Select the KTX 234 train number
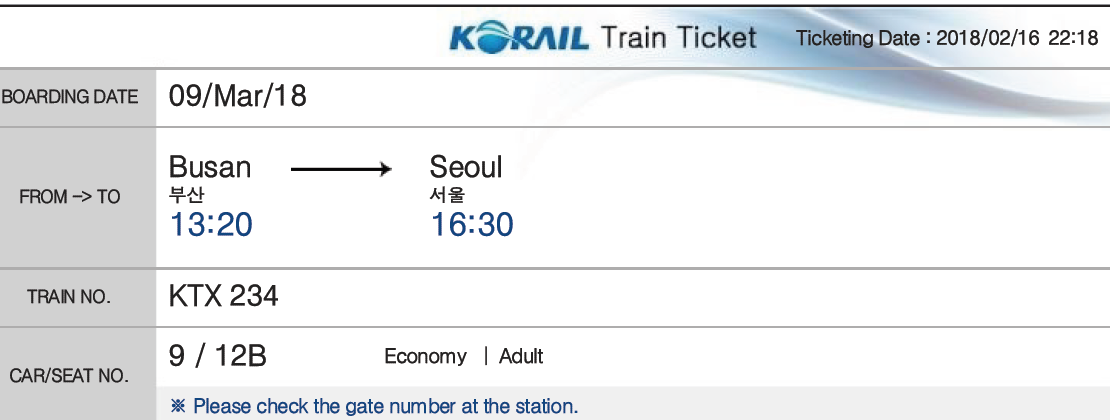Screen dimensions: 1110x420 coord(224,296)
